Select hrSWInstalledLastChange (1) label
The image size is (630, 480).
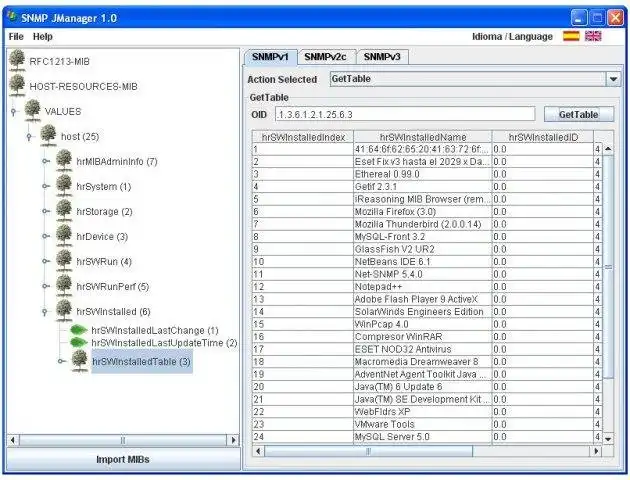point(155,331)
